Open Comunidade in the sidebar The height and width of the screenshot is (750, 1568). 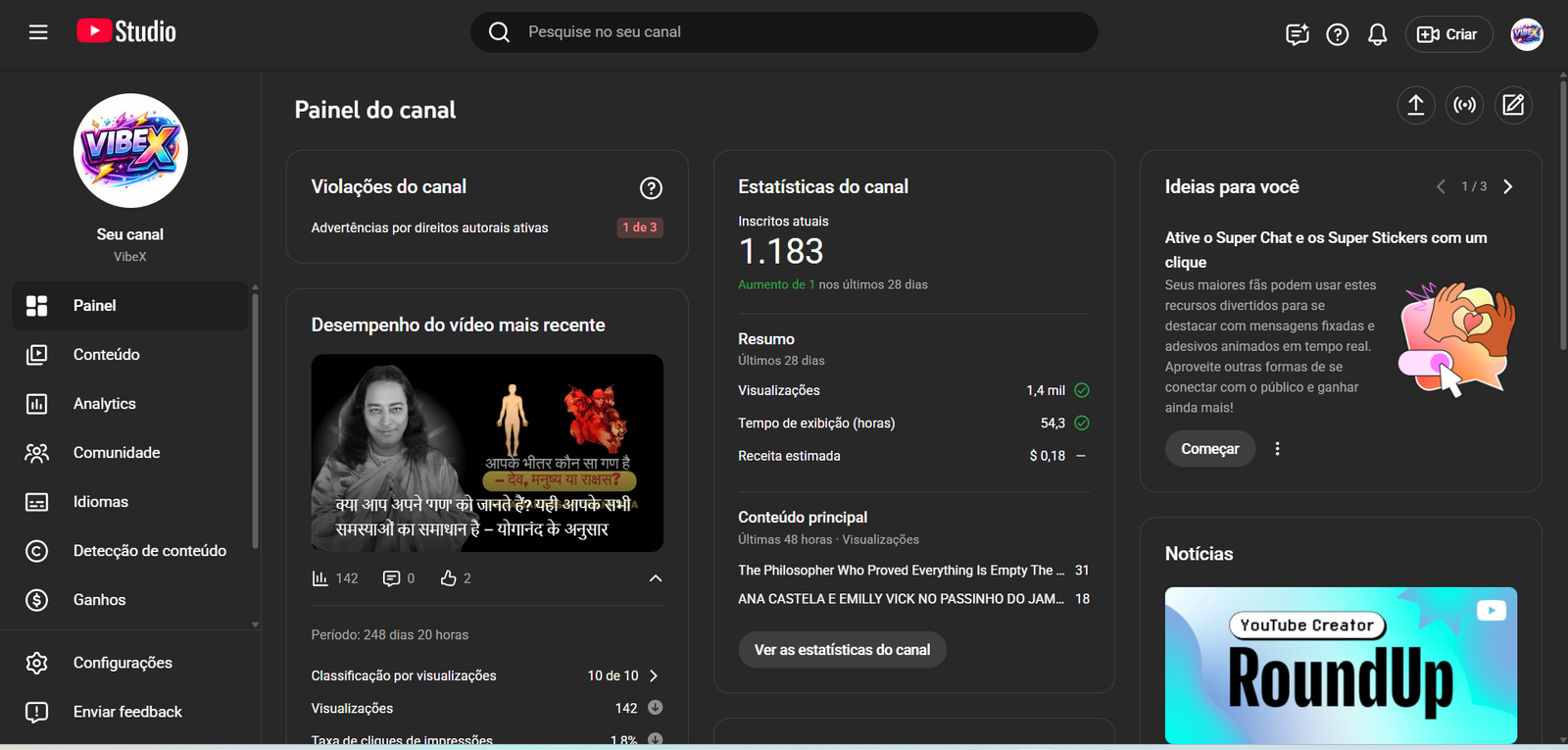pyautogui.click(x=130, y=453)
